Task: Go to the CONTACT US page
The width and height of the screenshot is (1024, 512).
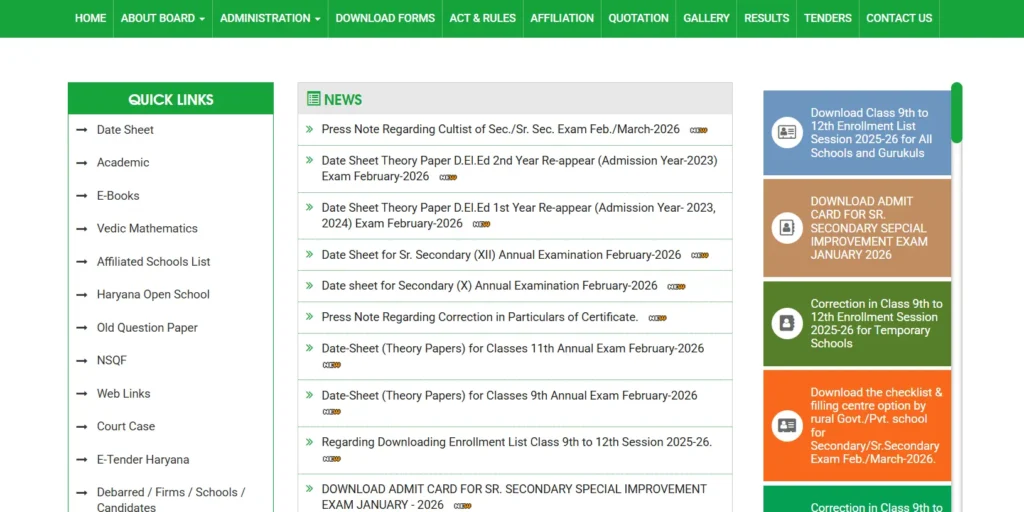Action: 899,18
